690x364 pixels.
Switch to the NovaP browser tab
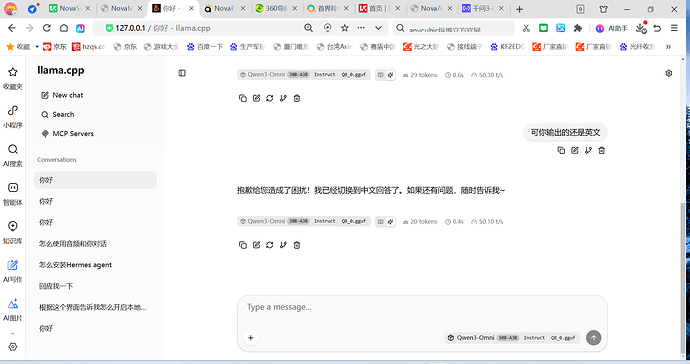point(224,8)
